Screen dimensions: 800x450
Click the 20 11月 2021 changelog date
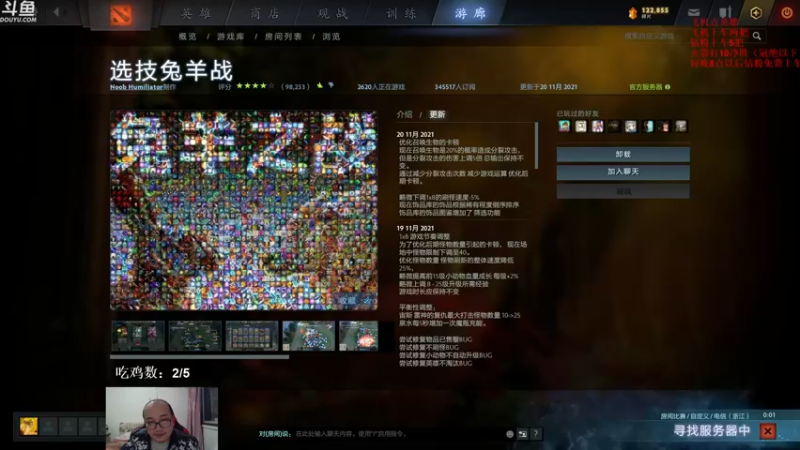[415, 134]
